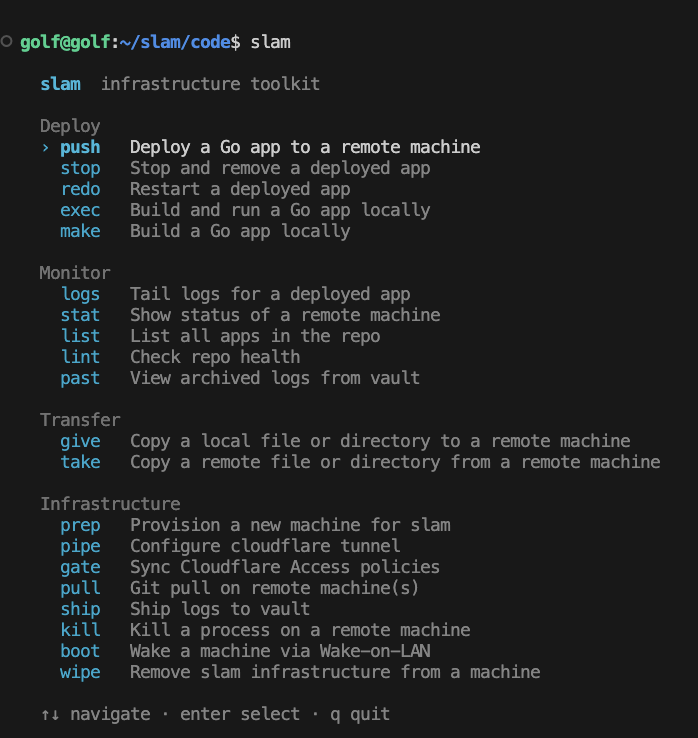The image size is (698, 738).
Task: Open past archived logs command
Action: click(x=80, y=378)
